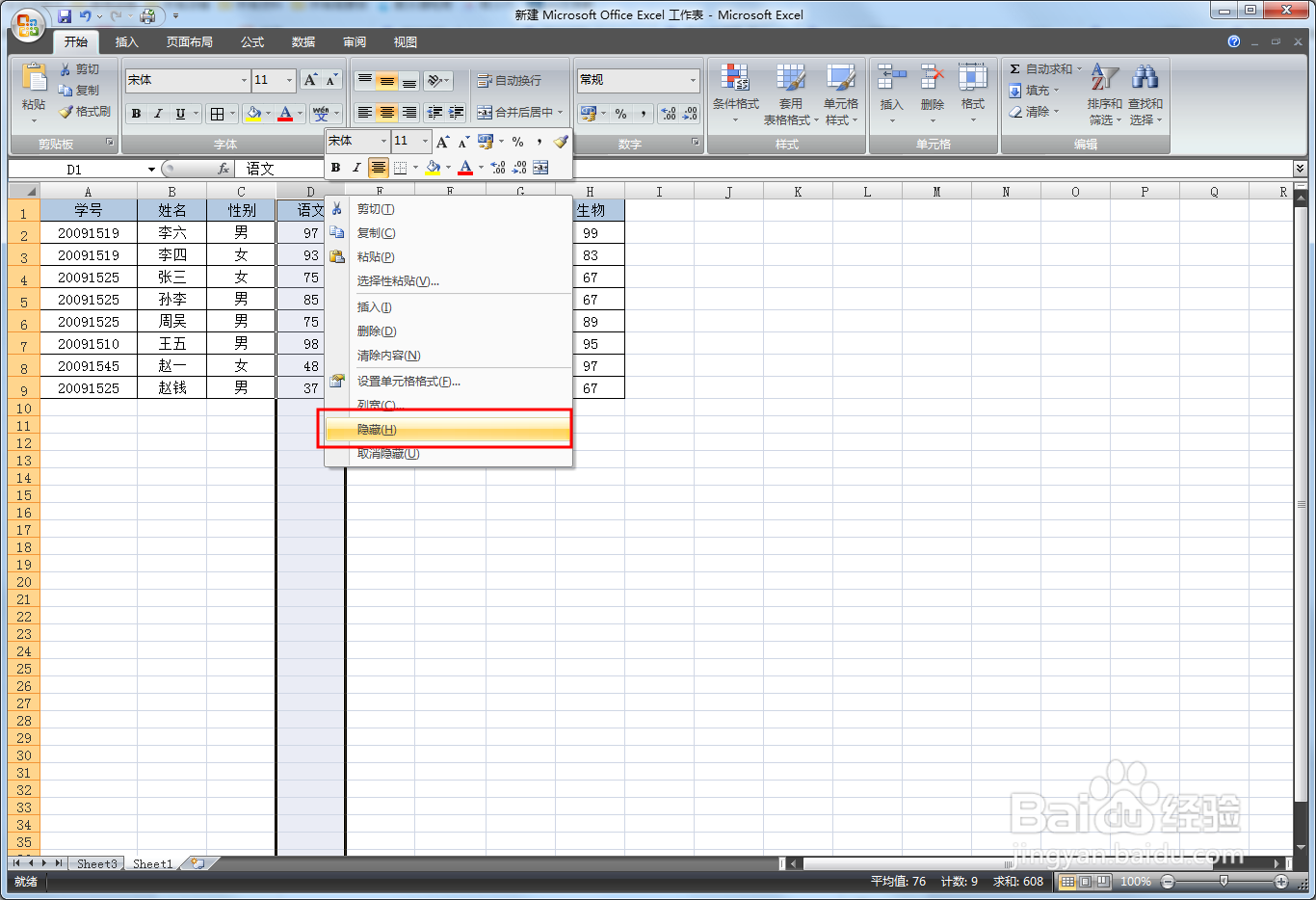Toggle align right in ribbon

click(x=408, y=113)
